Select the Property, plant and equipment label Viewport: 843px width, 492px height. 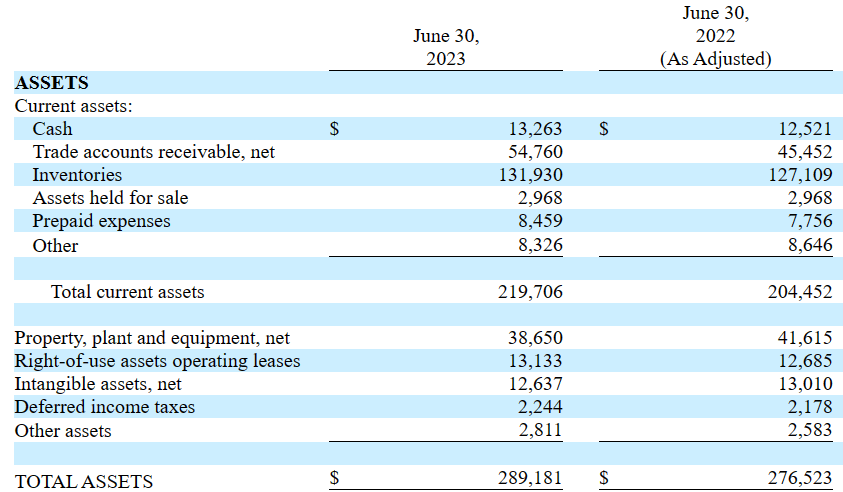(x=152, y=338)
